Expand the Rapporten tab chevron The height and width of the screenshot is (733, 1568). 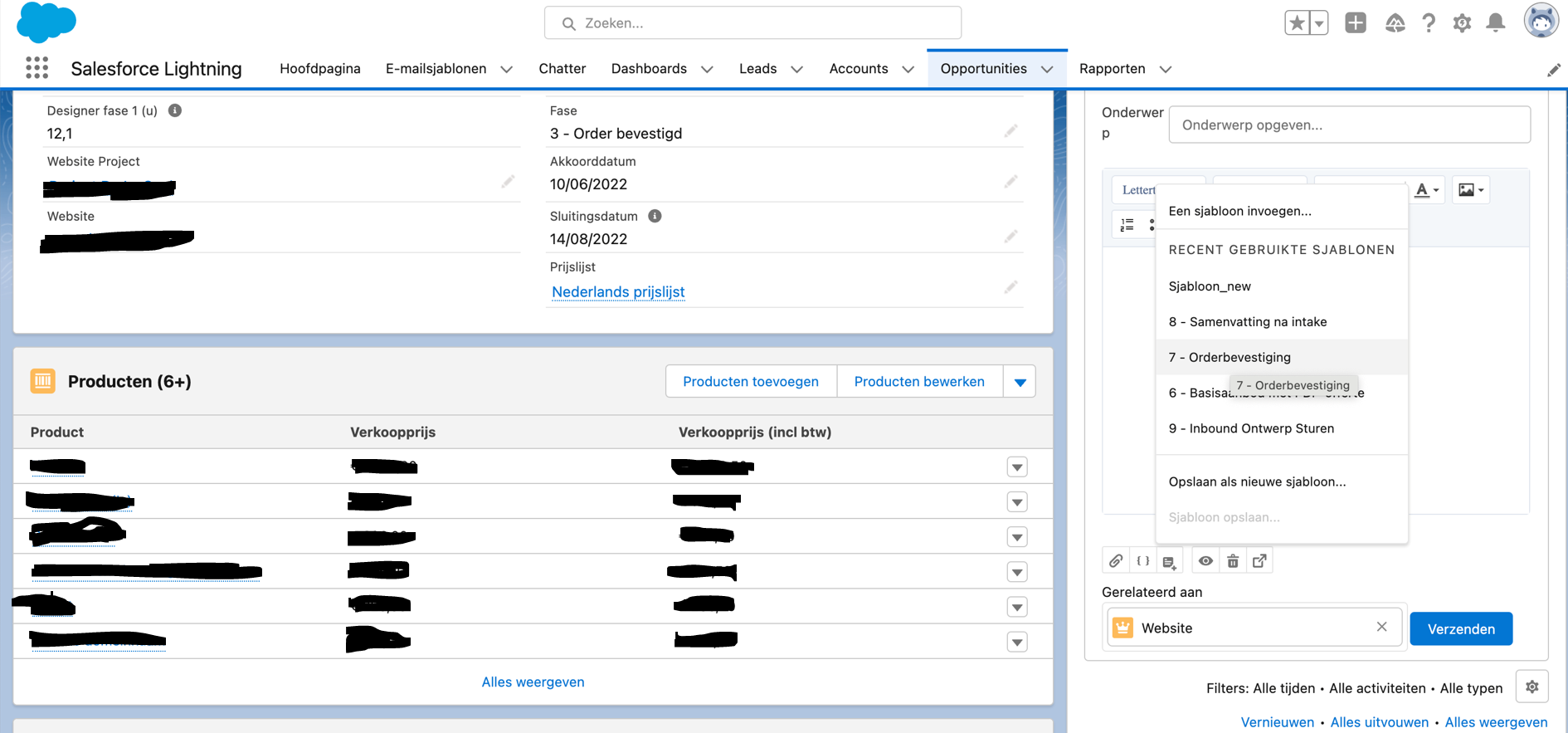coord(1165,70)
